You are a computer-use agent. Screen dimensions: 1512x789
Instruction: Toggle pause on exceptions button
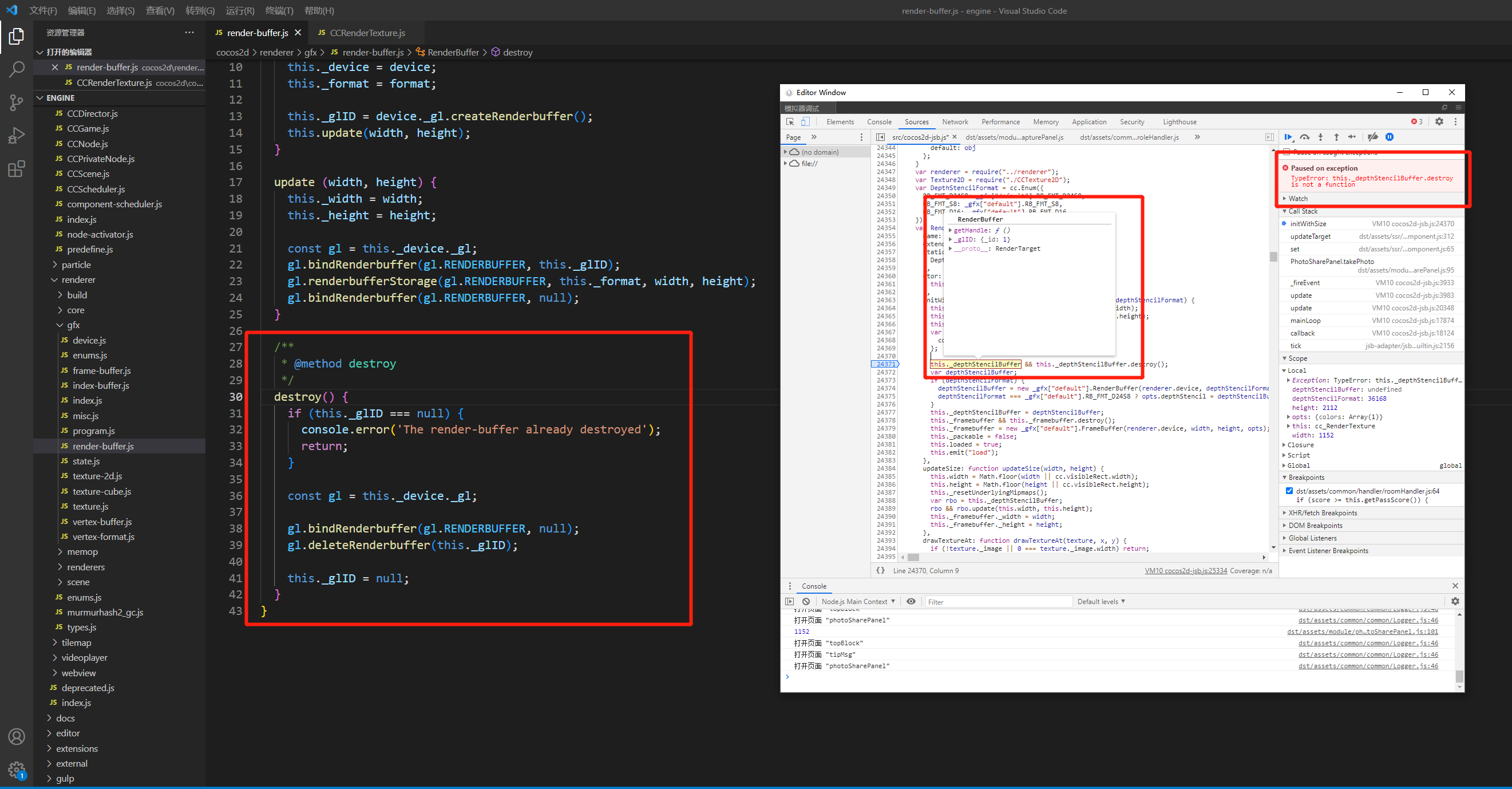click(x=1390, y=137)
